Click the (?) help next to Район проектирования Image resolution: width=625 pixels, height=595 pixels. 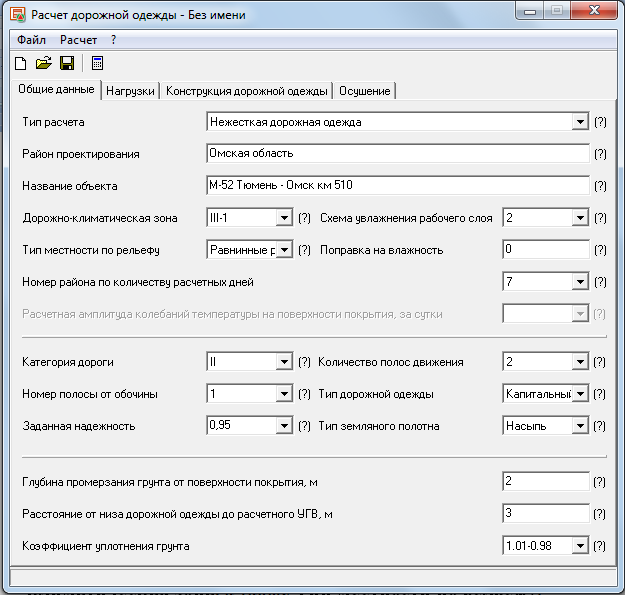tap(600, 154)
